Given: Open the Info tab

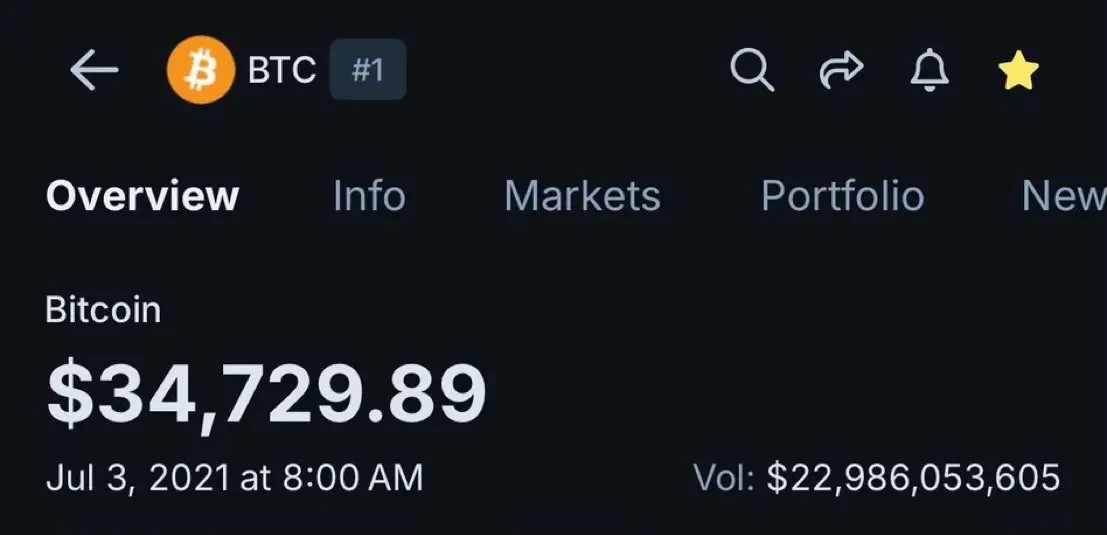Looking at the screenshot, I should 369,196.
